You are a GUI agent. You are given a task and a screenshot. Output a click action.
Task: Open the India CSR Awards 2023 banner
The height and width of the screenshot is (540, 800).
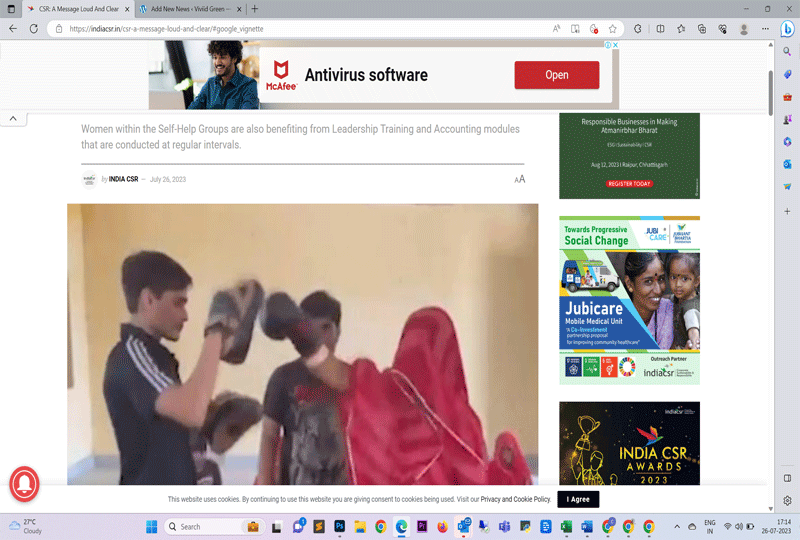[629, 443]
